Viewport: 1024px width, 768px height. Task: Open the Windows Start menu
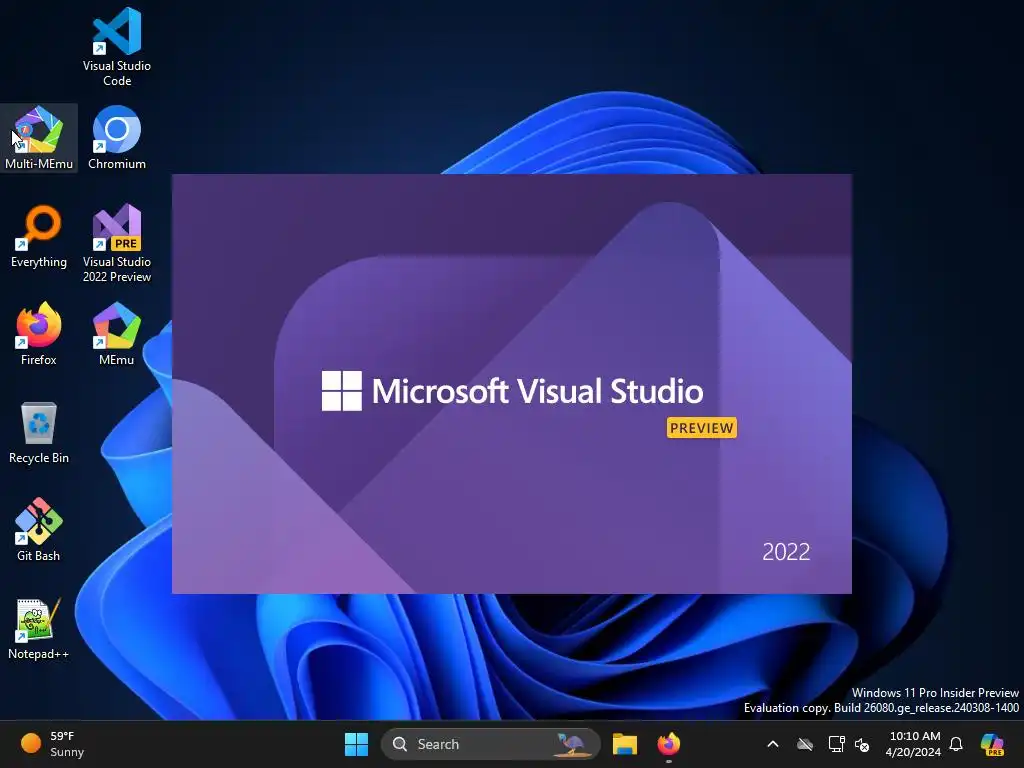tap(356, 744)
